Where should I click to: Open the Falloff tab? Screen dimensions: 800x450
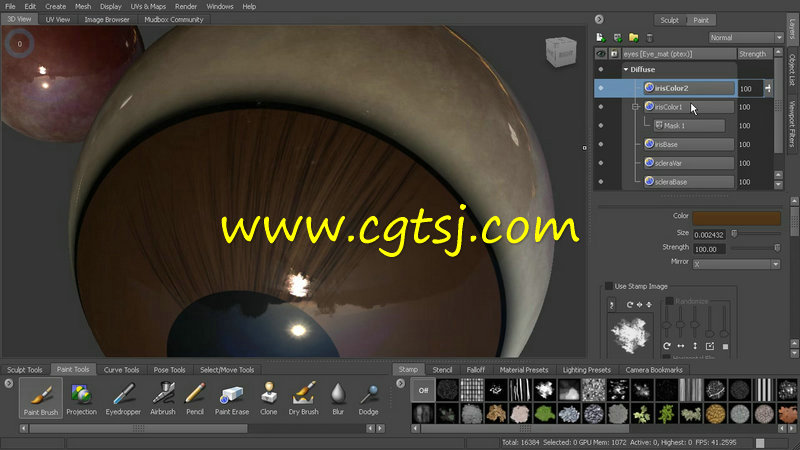(476, 370)
